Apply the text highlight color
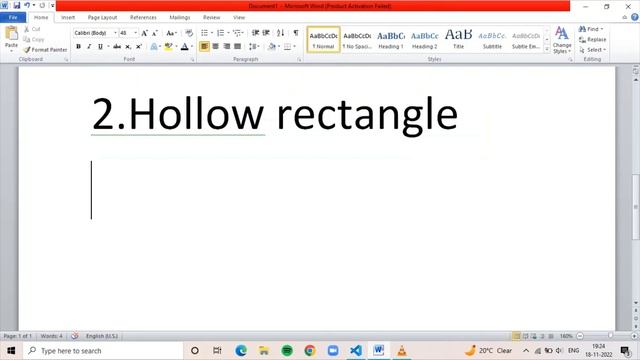This screenshot has height=360, width=640. [x=168, y=47]
